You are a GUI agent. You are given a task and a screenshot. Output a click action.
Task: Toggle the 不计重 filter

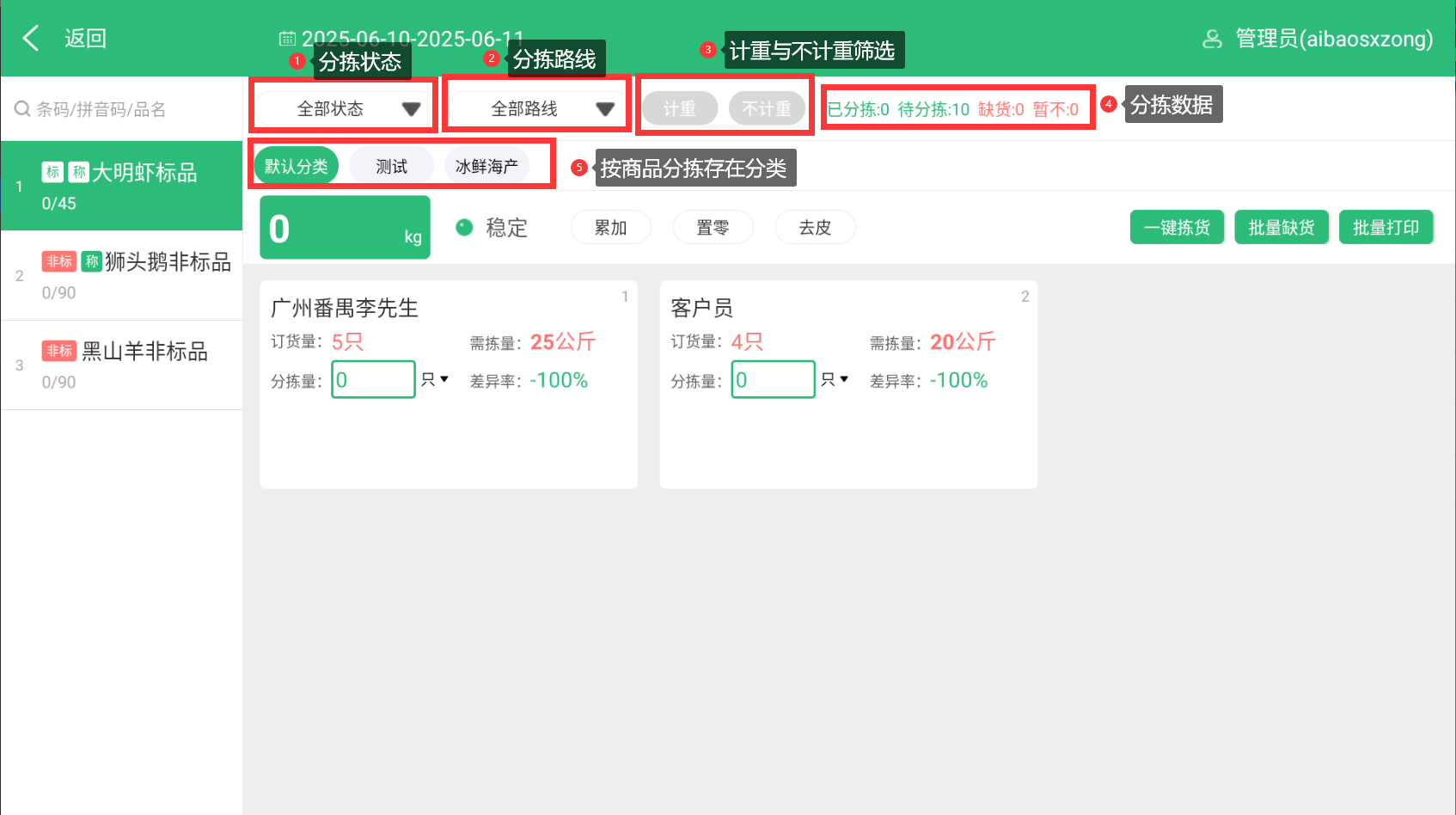coord(767,109)
